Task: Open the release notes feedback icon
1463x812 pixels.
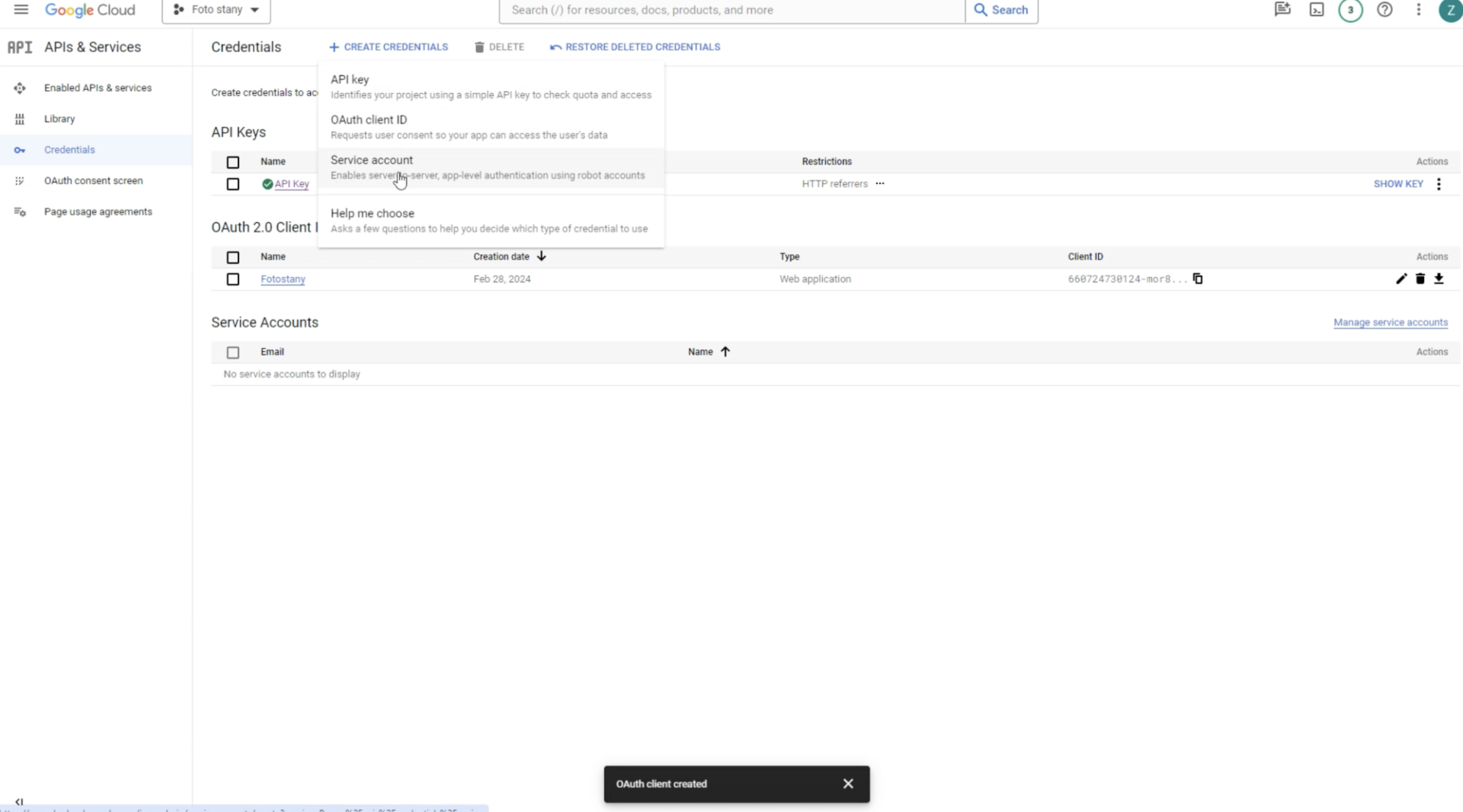Action: [x=1282, y=10]
